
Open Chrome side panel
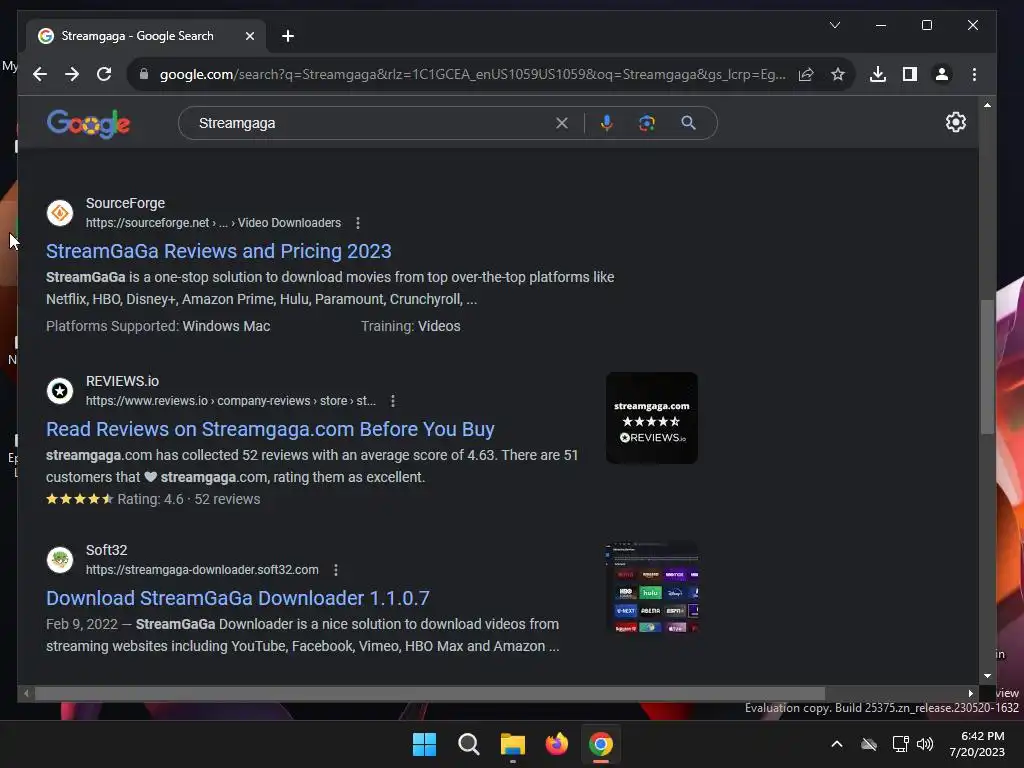click(x=910, y=74)
